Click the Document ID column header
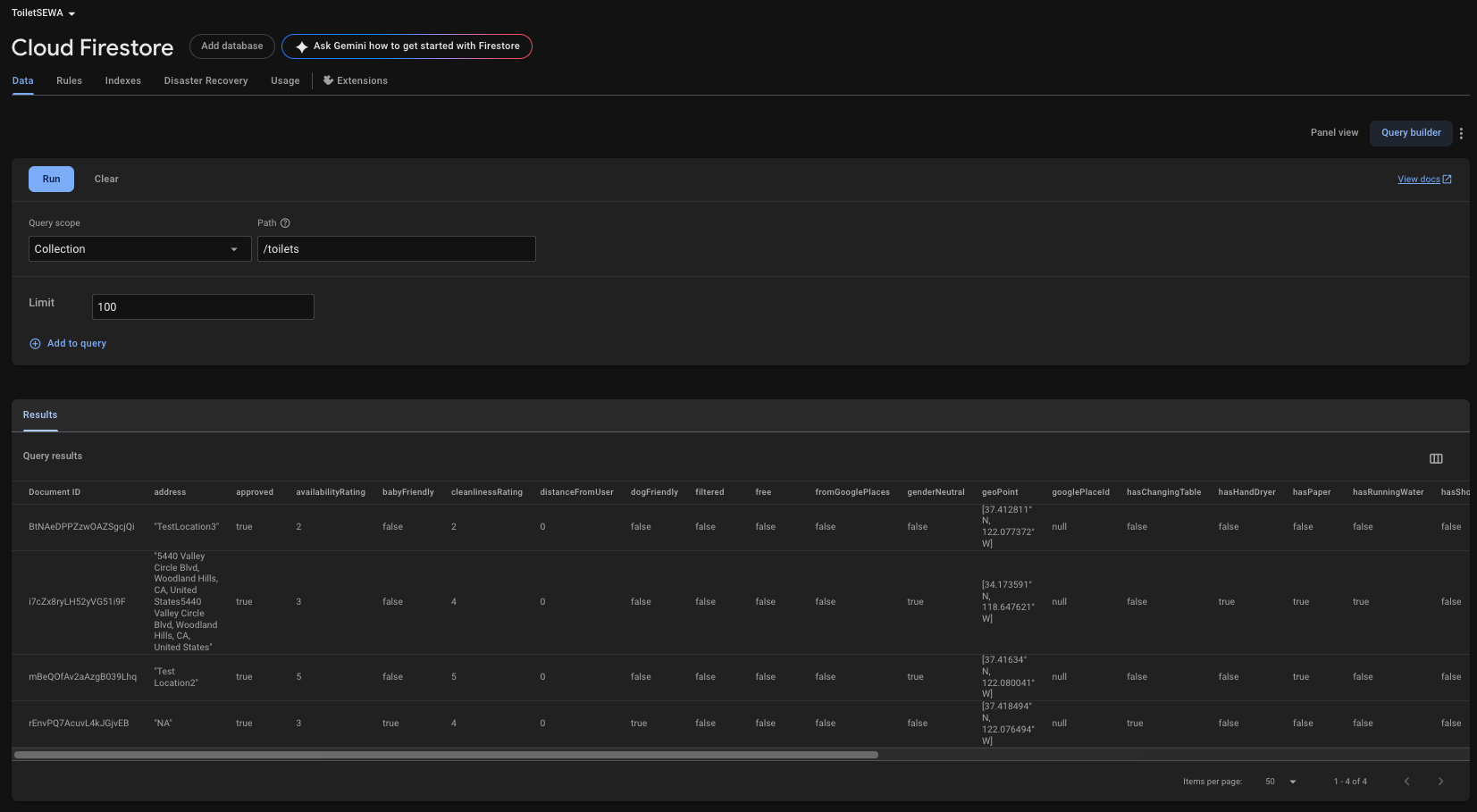This screenshot has height=812, width=1477. click(55, 492)
